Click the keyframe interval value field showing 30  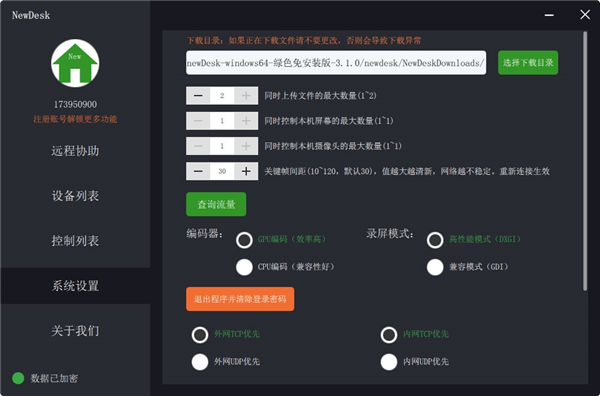222,171
